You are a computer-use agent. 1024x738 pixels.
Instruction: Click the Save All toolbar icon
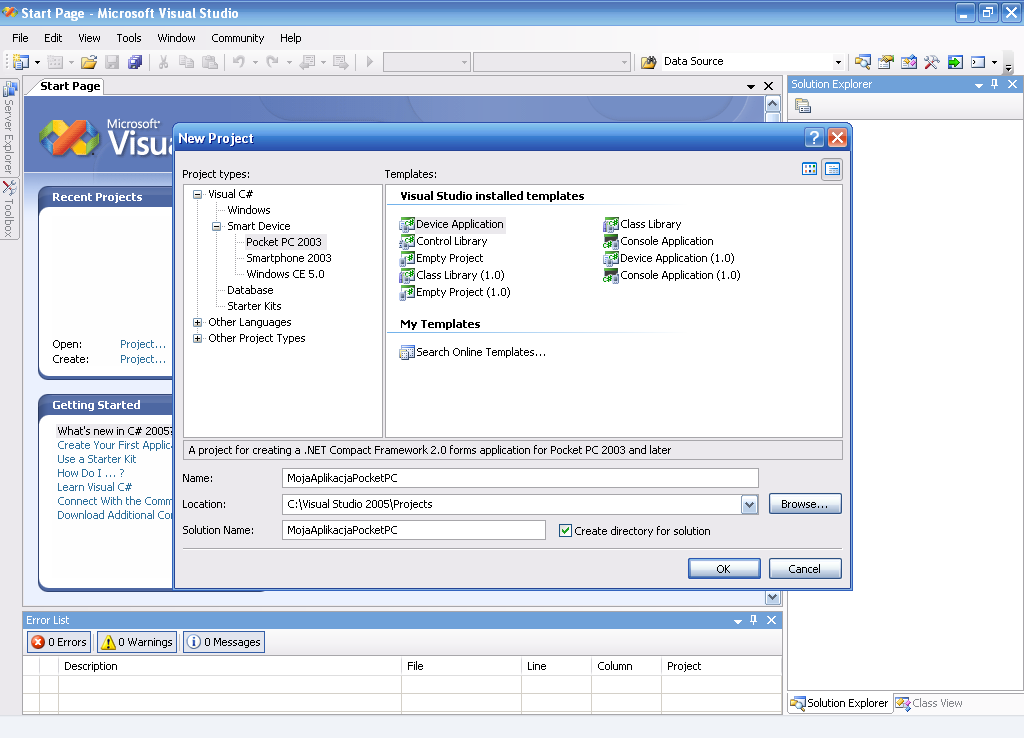pos(135,62)
